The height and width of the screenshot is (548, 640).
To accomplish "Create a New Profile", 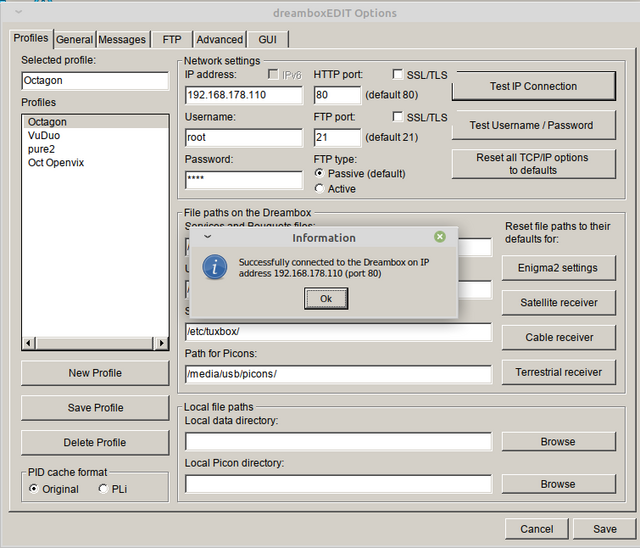I will (95, 373).
